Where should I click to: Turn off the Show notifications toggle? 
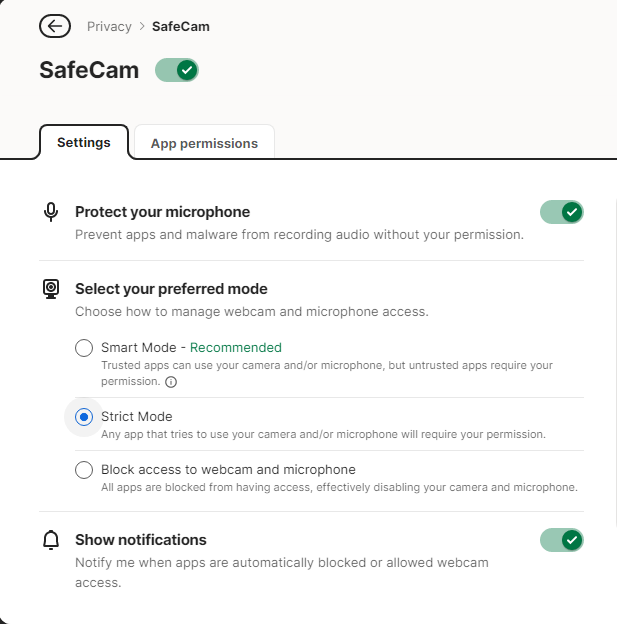561,540
